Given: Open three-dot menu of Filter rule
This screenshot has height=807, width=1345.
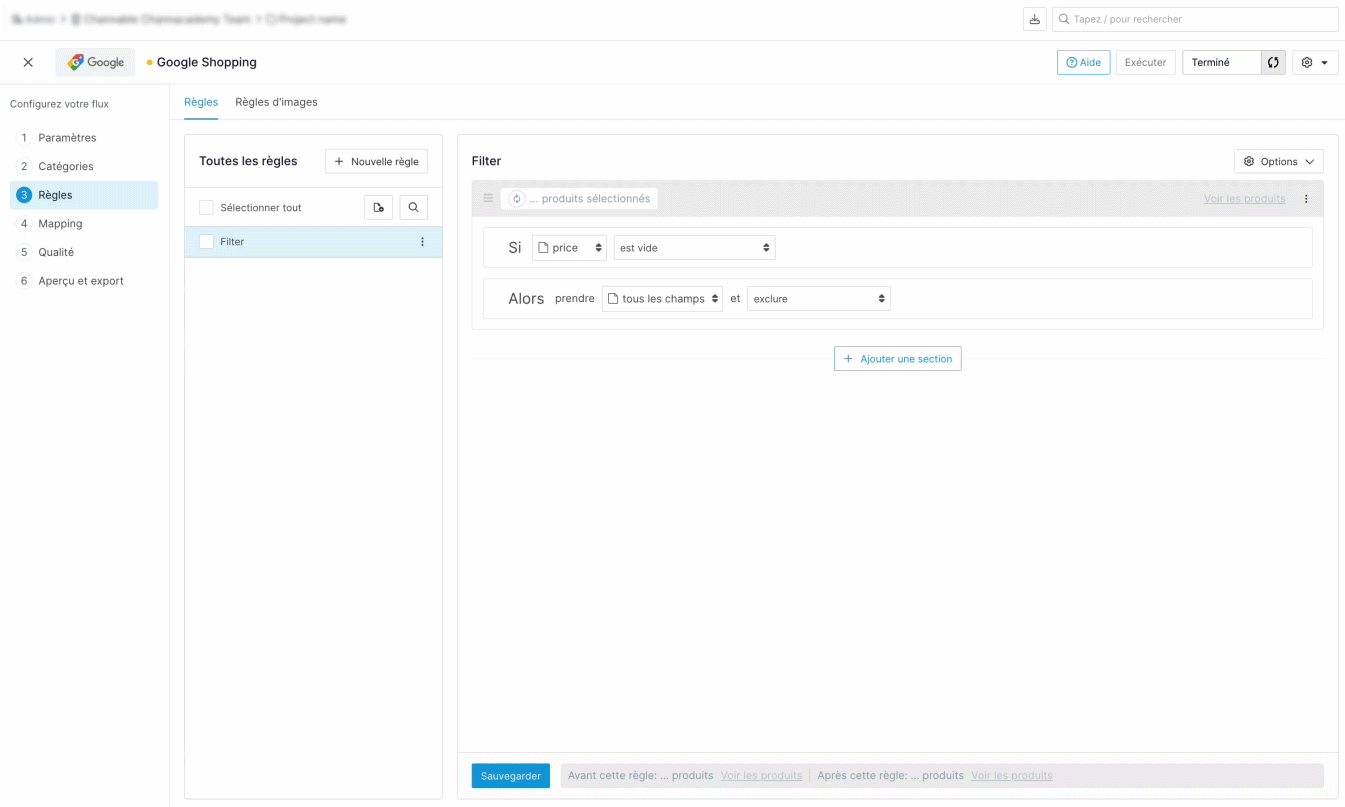Looking at the screenshot, I should (422, 242).
